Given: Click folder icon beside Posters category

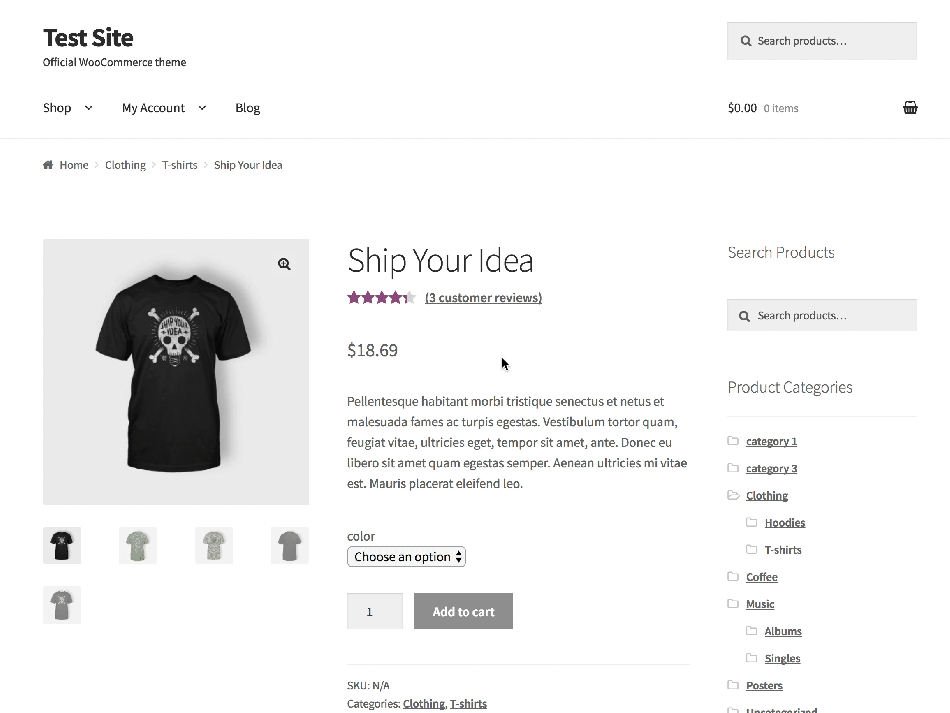Looking at the screenshot, I should pos(733,685).
